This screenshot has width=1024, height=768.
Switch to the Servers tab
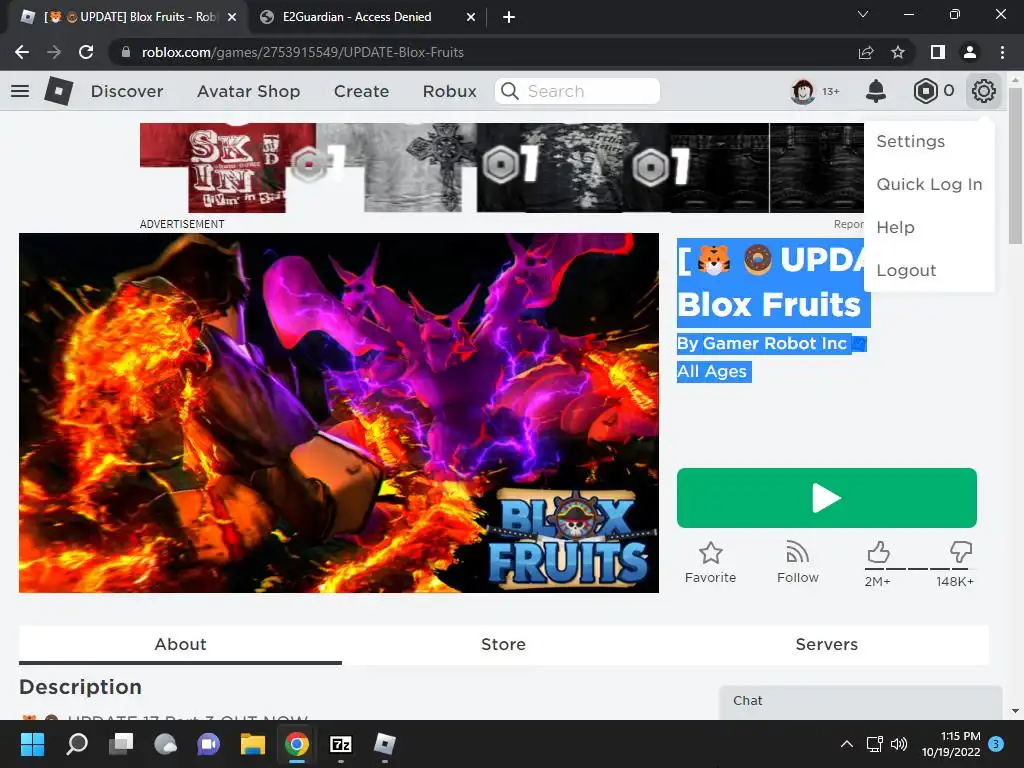[827, 645]
